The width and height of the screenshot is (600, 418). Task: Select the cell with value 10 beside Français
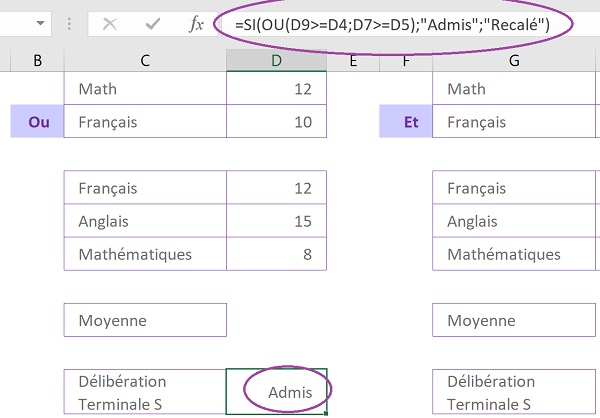[276, 122]
